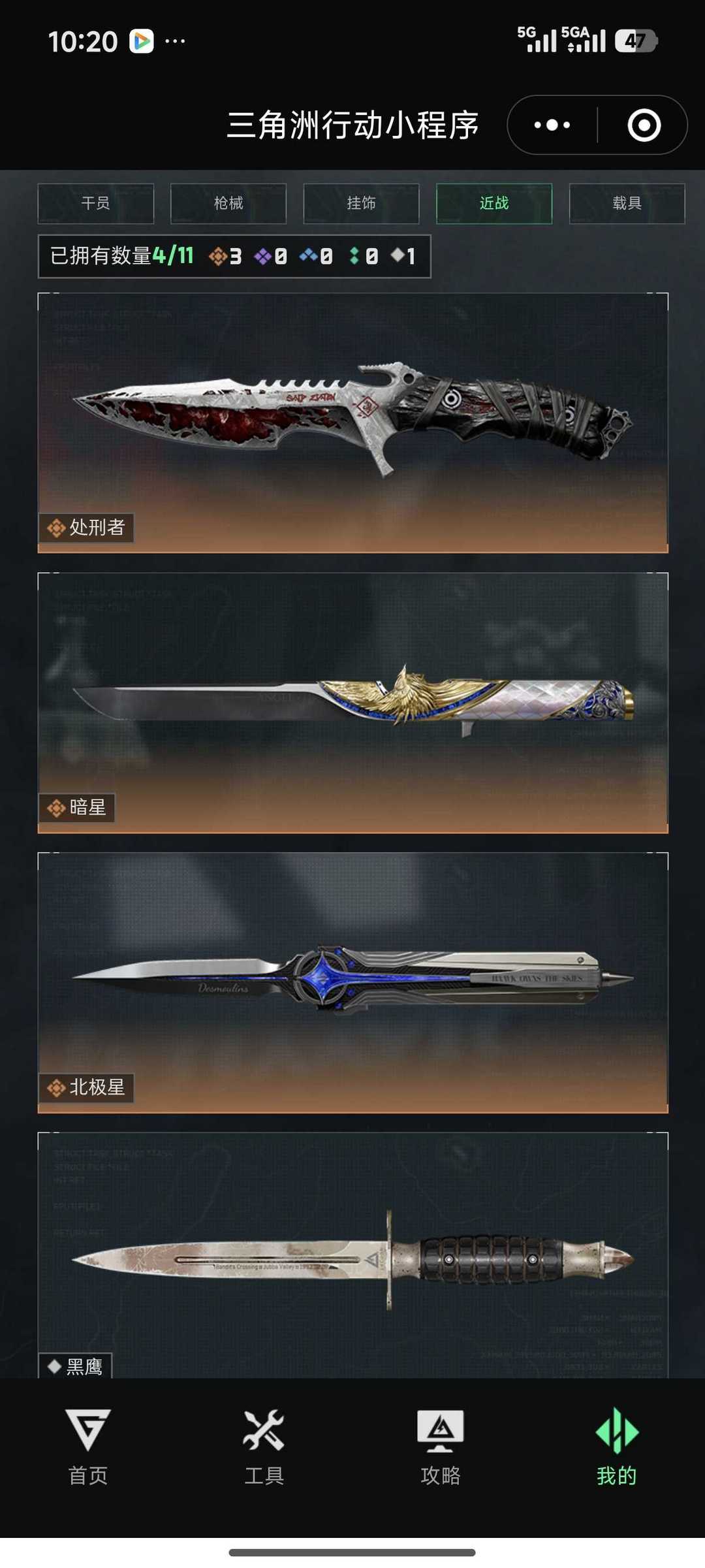The image size is (705, 1568).
Task: Go to 首页 home icon
Action: 88,1430
